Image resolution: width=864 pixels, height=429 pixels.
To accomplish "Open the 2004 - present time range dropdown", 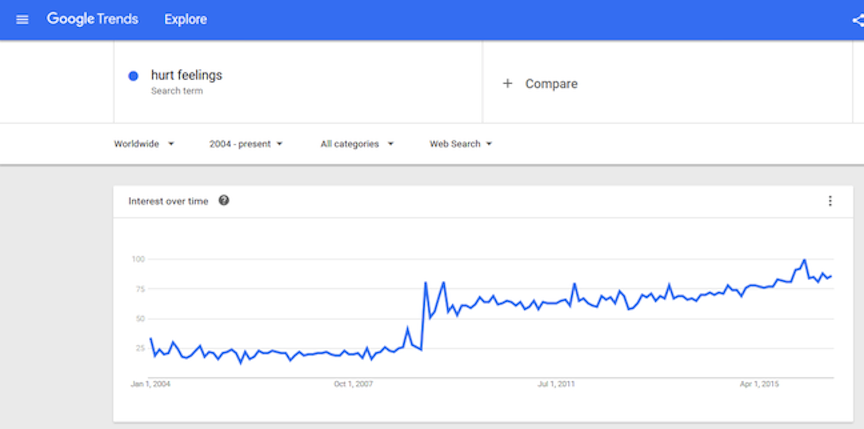I will [x=246, y=144].
